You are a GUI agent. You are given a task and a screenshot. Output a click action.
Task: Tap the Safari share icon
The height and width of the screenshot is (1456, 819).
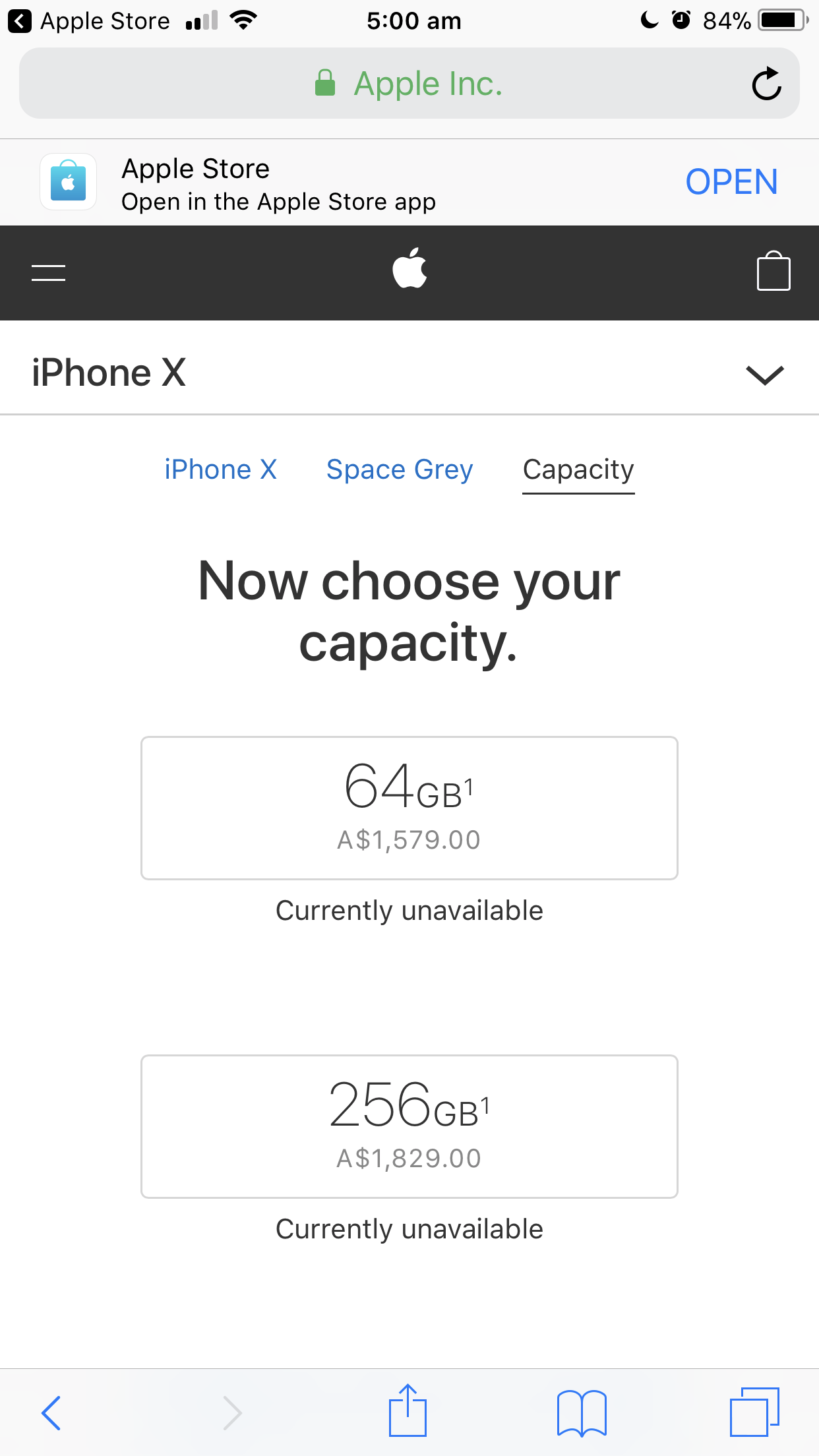point(408,1409)
